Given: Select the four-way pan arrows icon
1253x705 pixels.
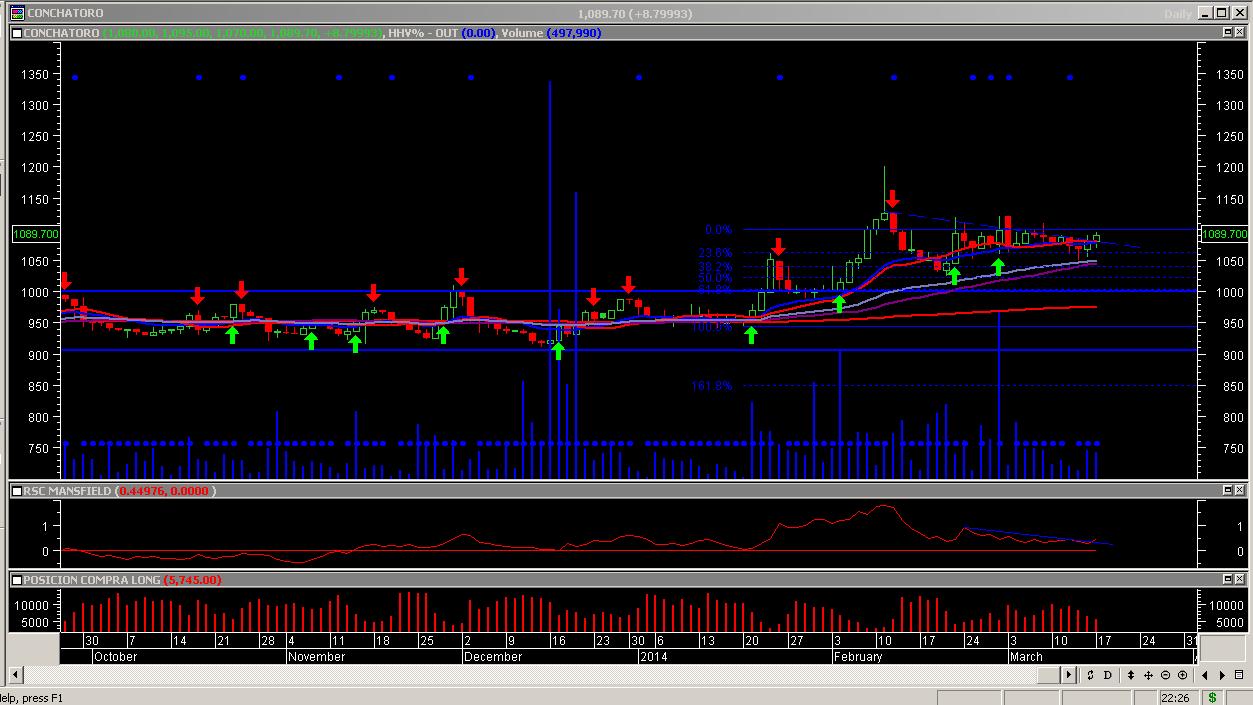Looking at the screenshot, I should pos(1149,675).
